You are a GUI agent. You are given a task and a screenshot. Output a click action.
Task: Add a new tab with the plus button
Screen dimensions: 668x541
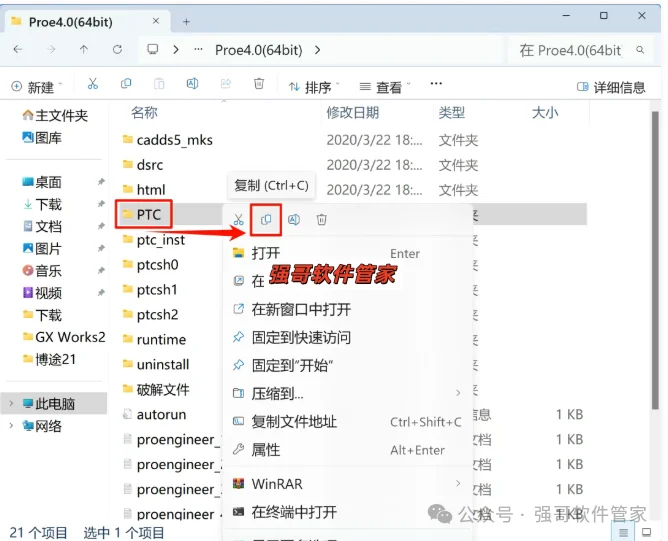tap(186, 22)
